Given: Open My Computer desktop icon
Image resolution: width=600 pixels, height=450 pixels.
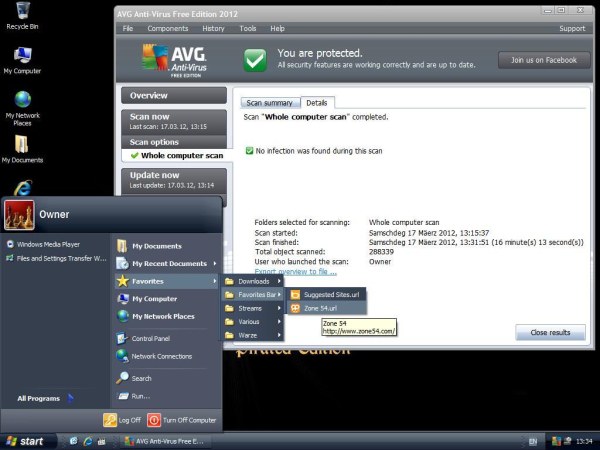Looking at the screenshot, I should 22,60.
